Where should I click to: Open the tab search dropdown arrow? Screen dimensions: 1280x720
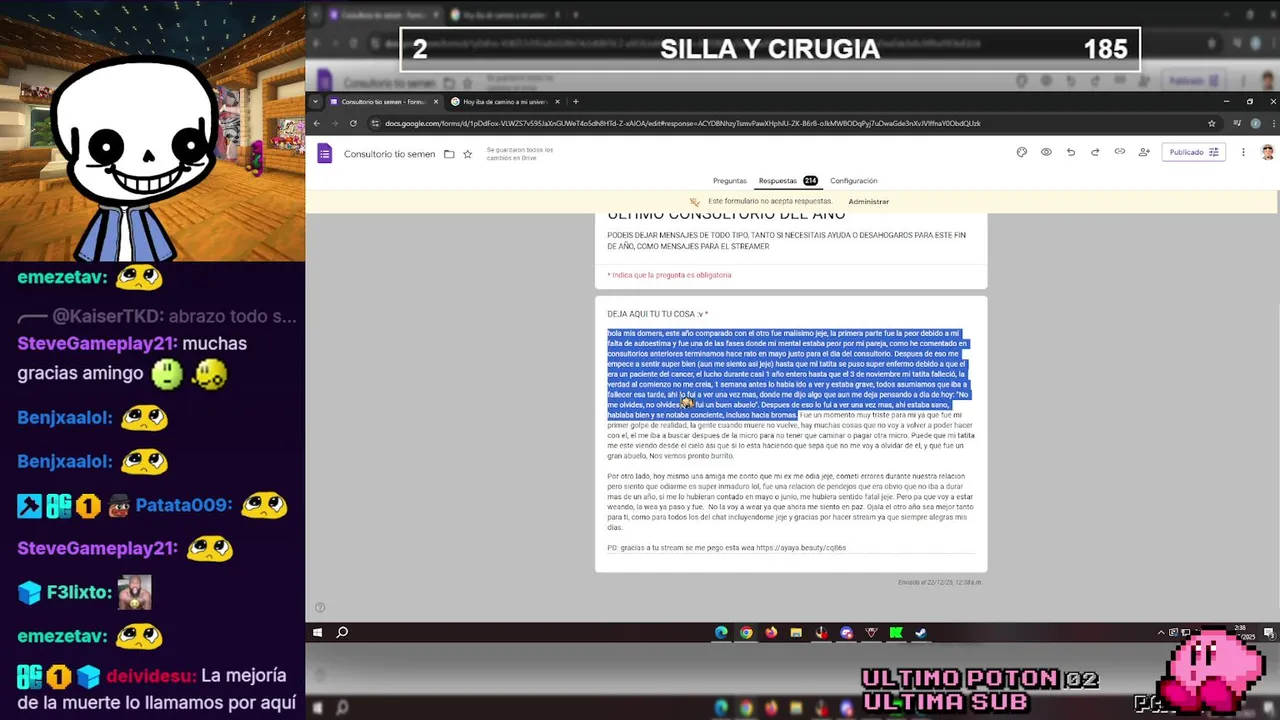316,101
